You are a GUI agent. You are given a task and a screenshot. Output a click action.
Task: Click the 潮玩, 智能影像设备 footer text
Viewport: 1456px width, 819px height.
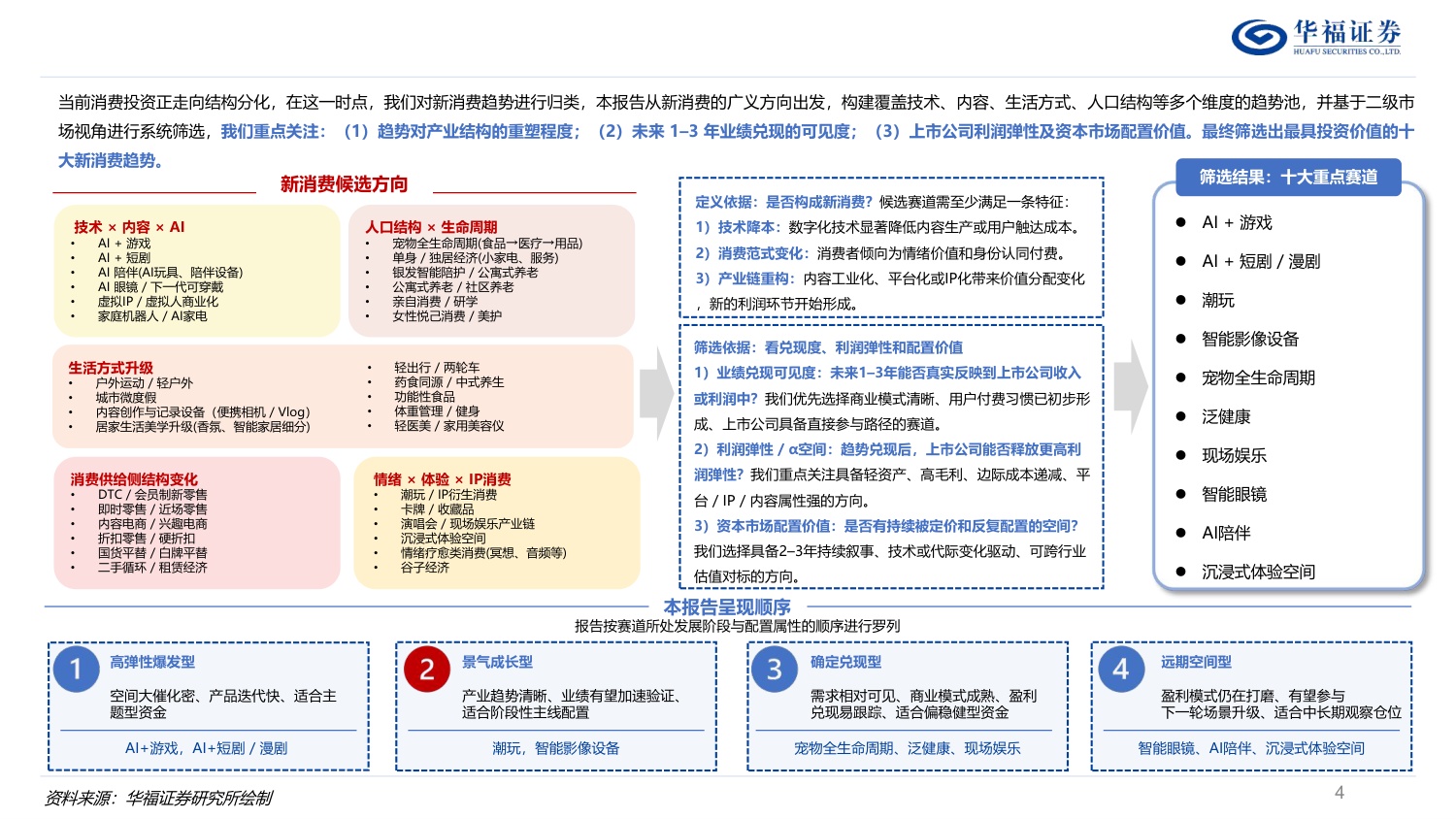click(x=555, y=748)
